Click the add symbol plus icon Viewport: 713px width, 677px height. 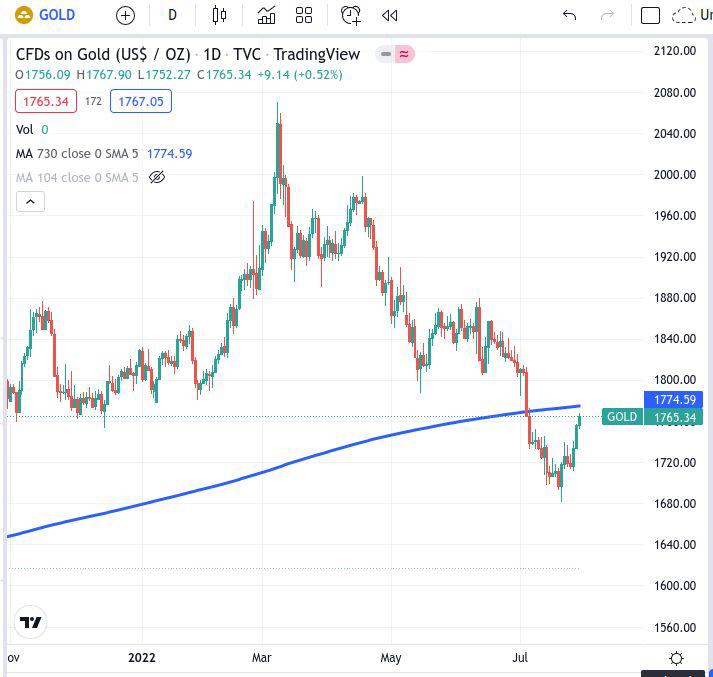pyautogui.click(x=125, y=15)
